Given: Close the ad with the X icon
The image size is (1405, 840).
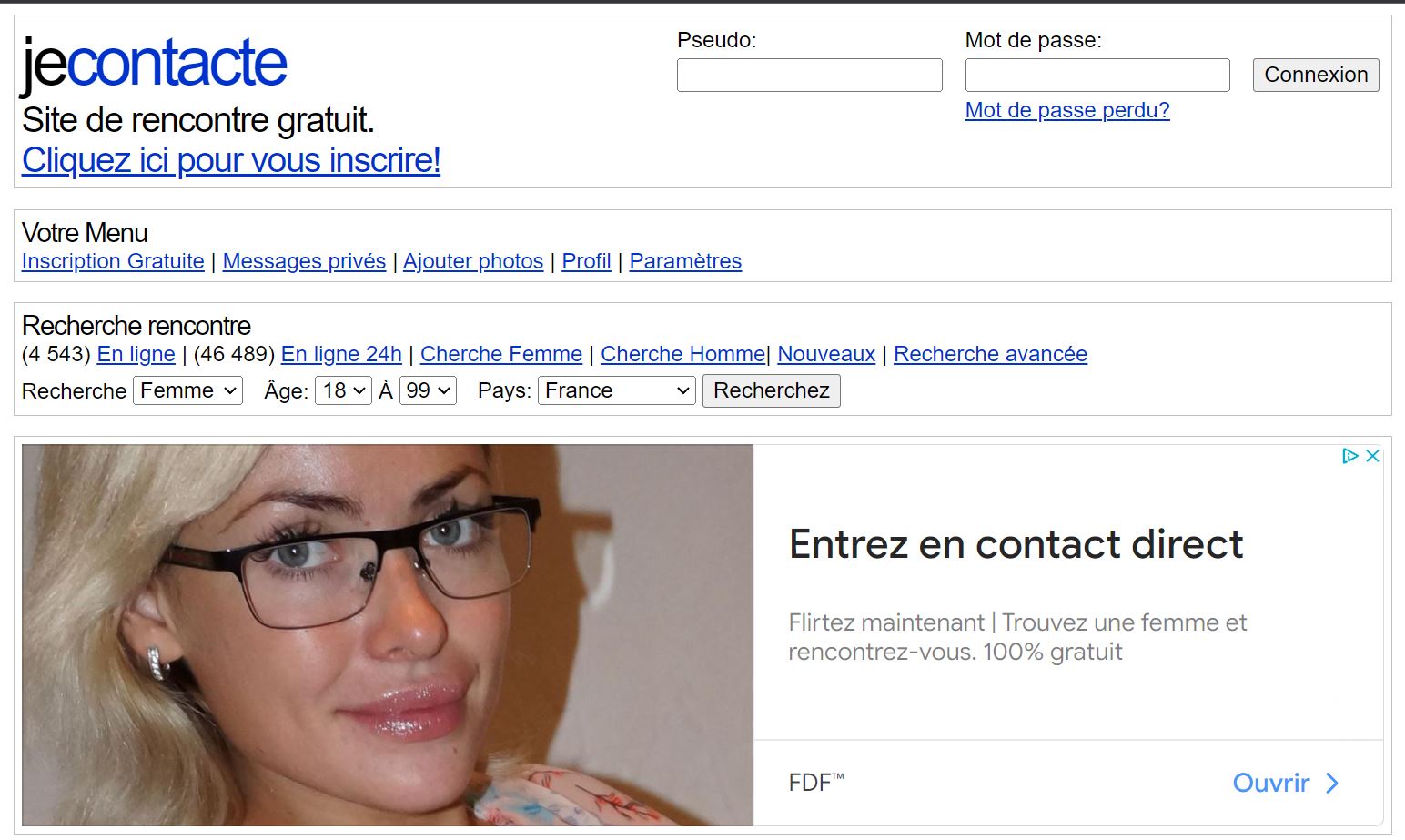Looking at the screenshot, I should [x=1372, y=456].
